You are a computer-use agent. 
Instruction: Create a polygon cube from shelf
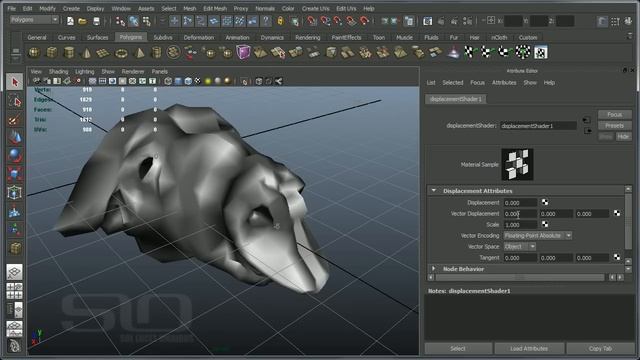point(51,52)
